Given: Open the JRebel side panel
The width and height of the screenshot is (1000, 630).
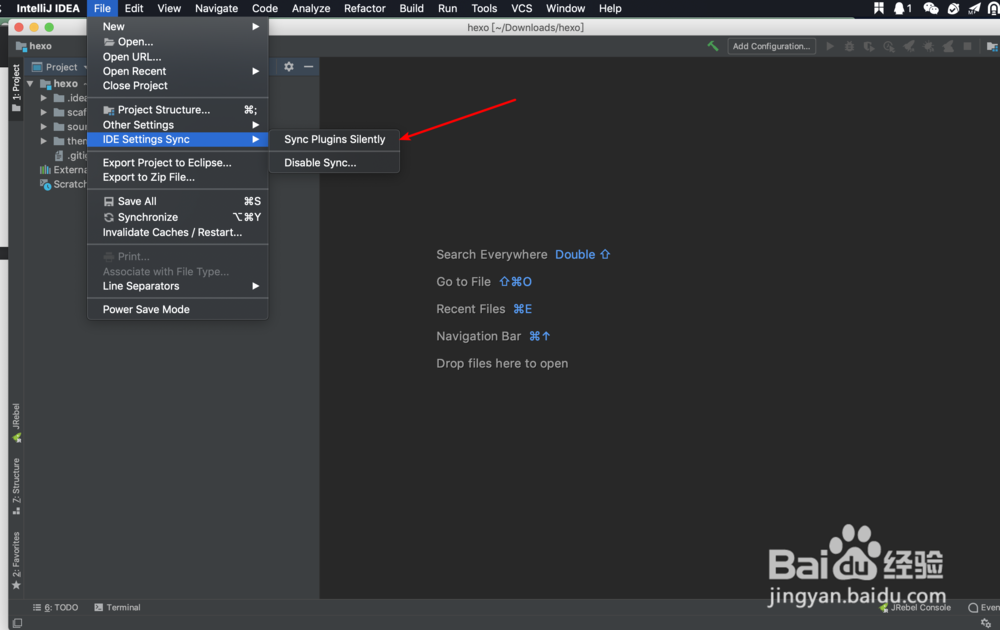Looking at the screenshot, I should pyautogui.click(x=17, y=422).
